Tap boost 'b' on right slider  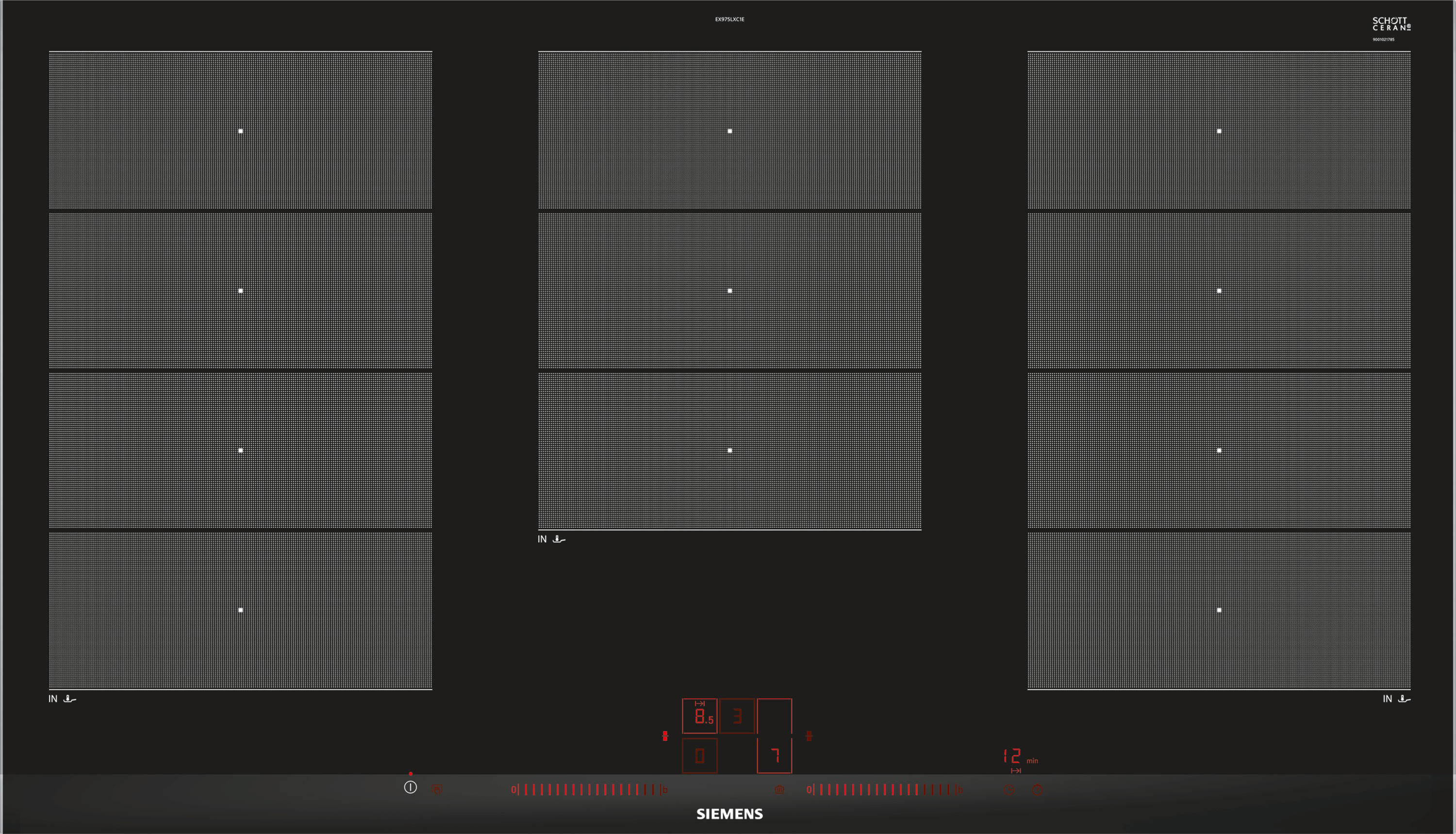(x=960, y=790)
